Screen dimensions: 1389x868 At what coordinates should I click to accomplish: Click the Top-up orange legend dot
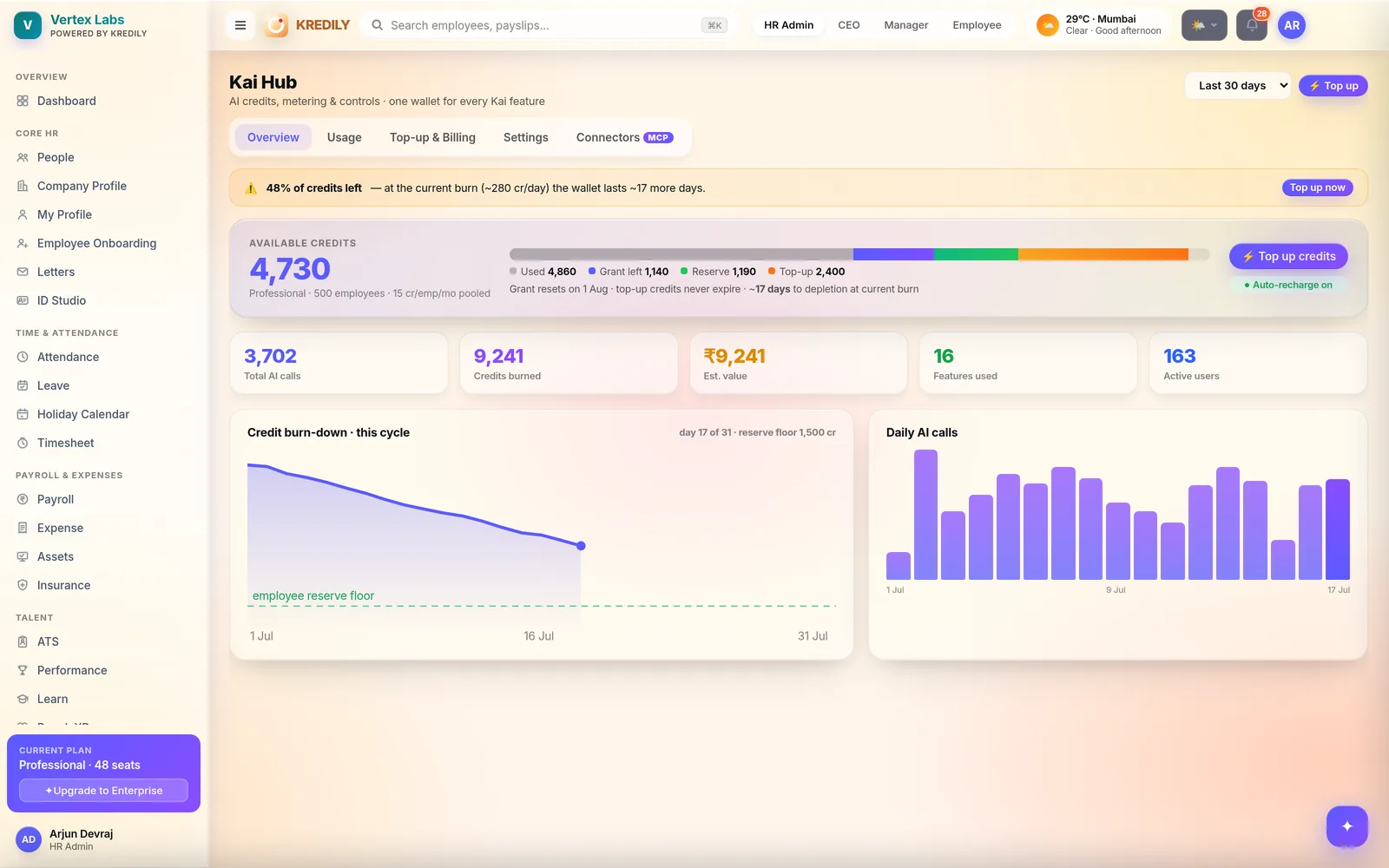(x=772, y=271)
